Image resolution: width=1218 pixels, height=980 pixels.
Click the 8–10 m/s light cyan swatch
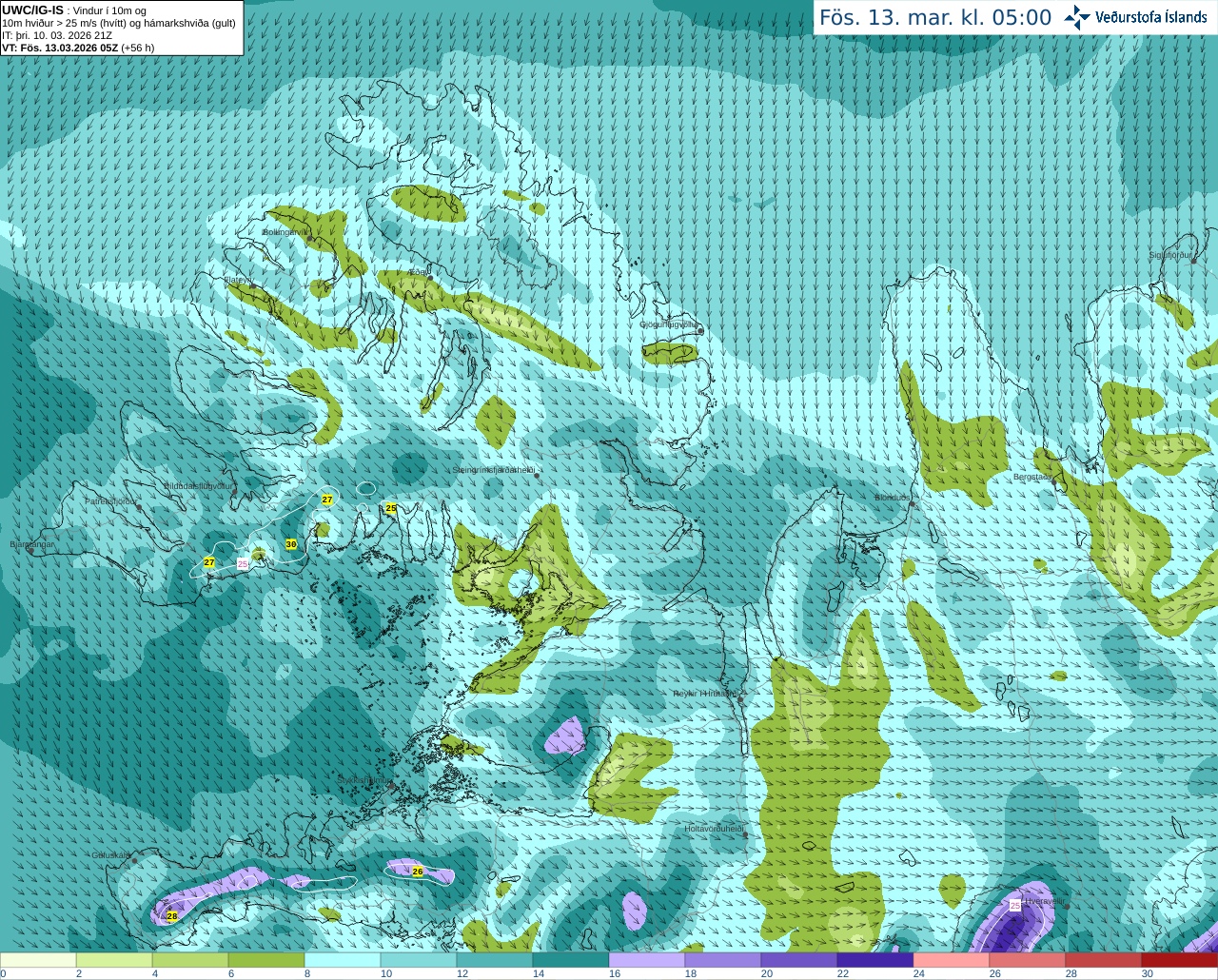click(x=343, y=960)
